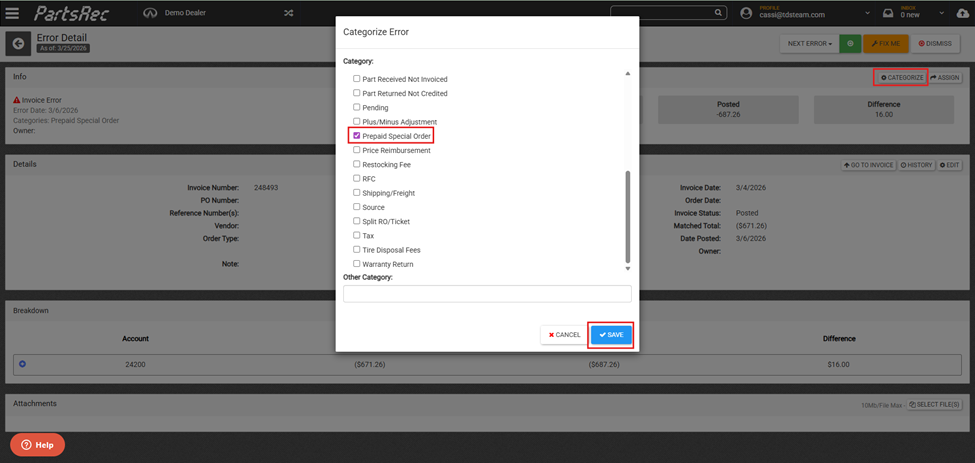Check Part Received Not Invoiced
975x463 pixels.
tap(356, 79)
